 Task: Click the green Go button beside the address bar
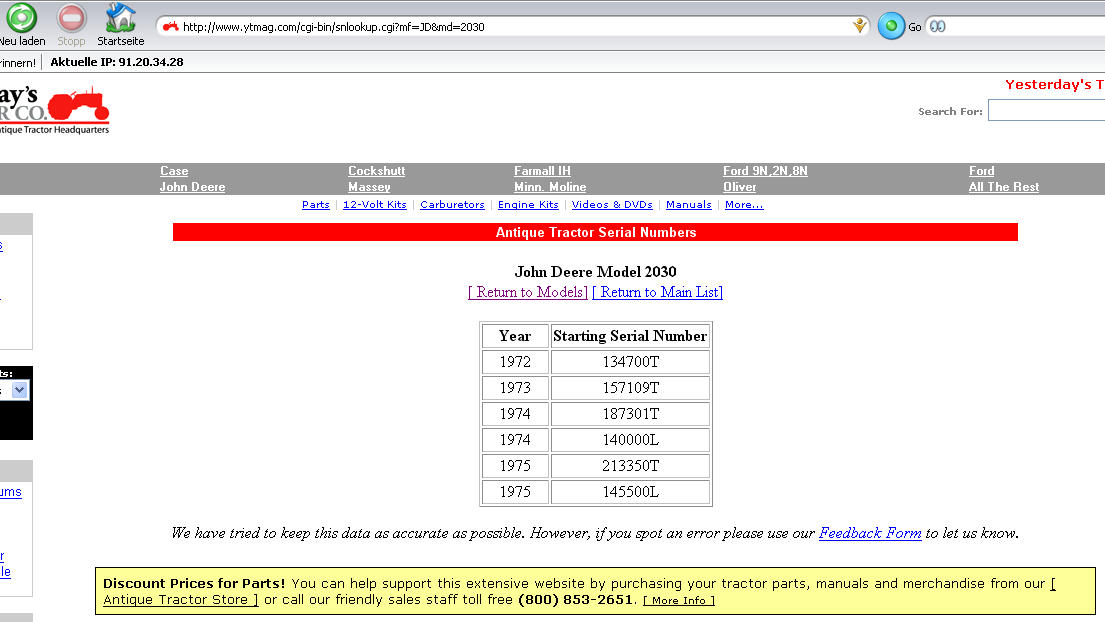coord(890,27)
